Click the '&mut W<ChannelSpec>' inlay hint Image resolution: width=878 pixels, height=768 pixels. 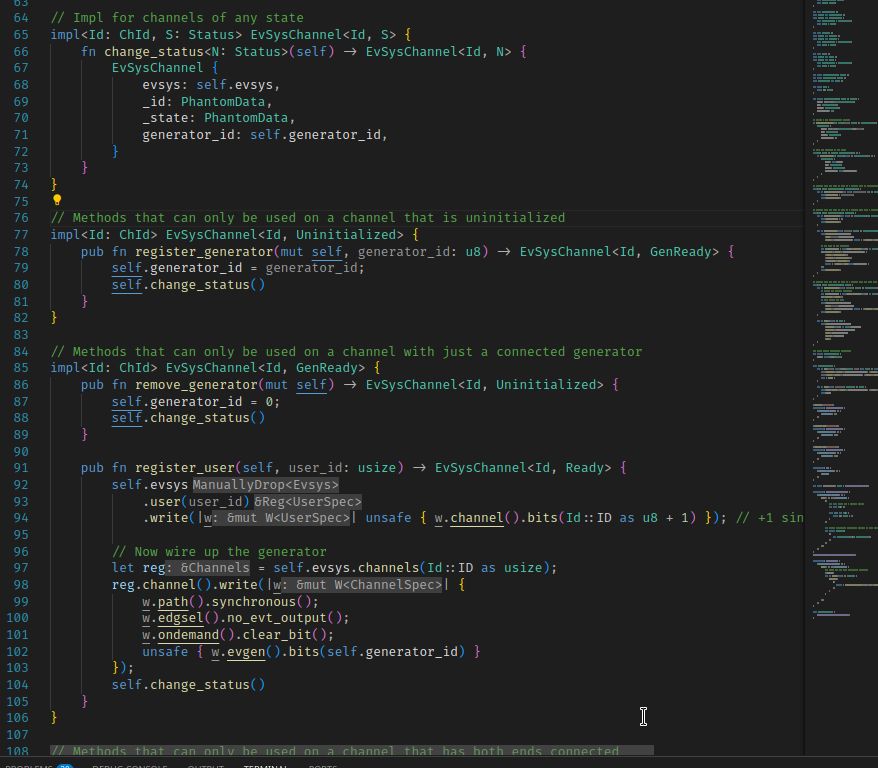(360, 584)
